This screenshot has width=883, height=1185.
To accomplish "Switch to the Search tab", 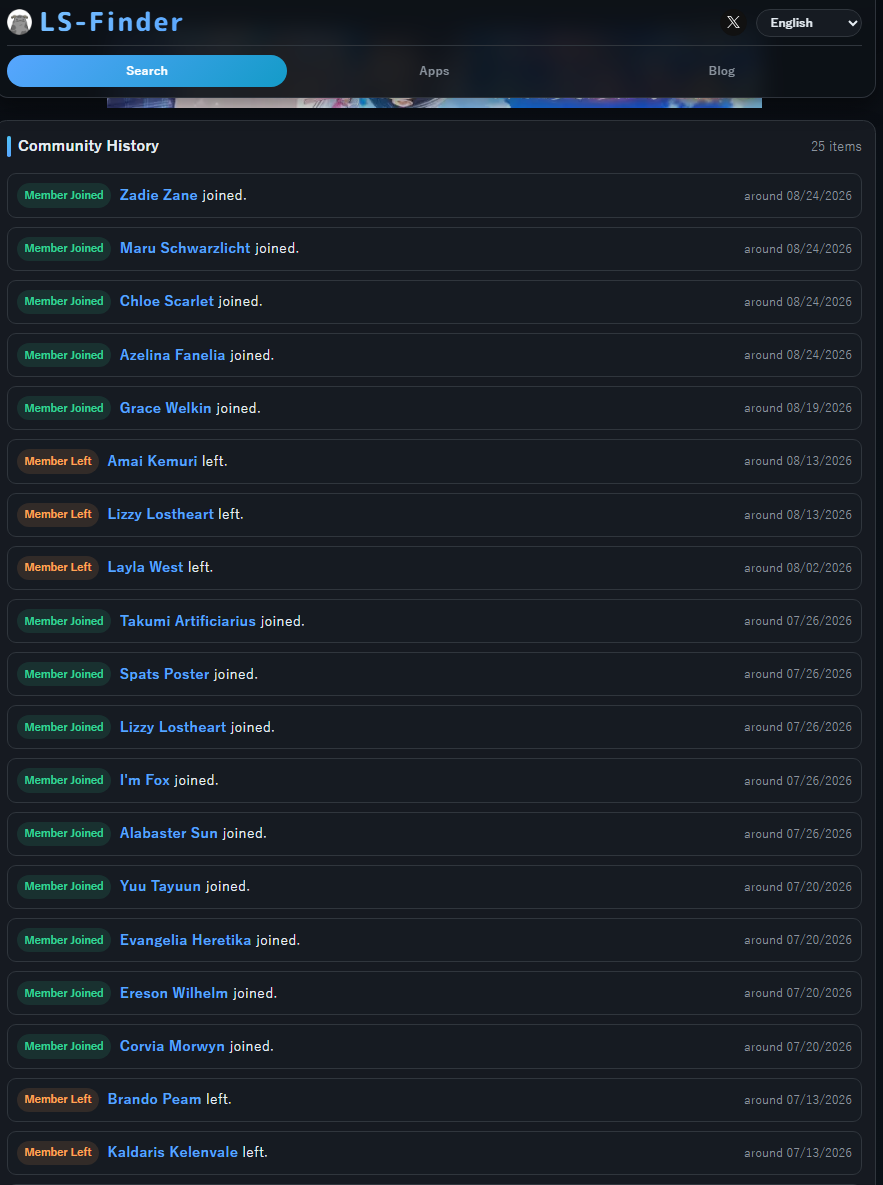I will (147, 71).
